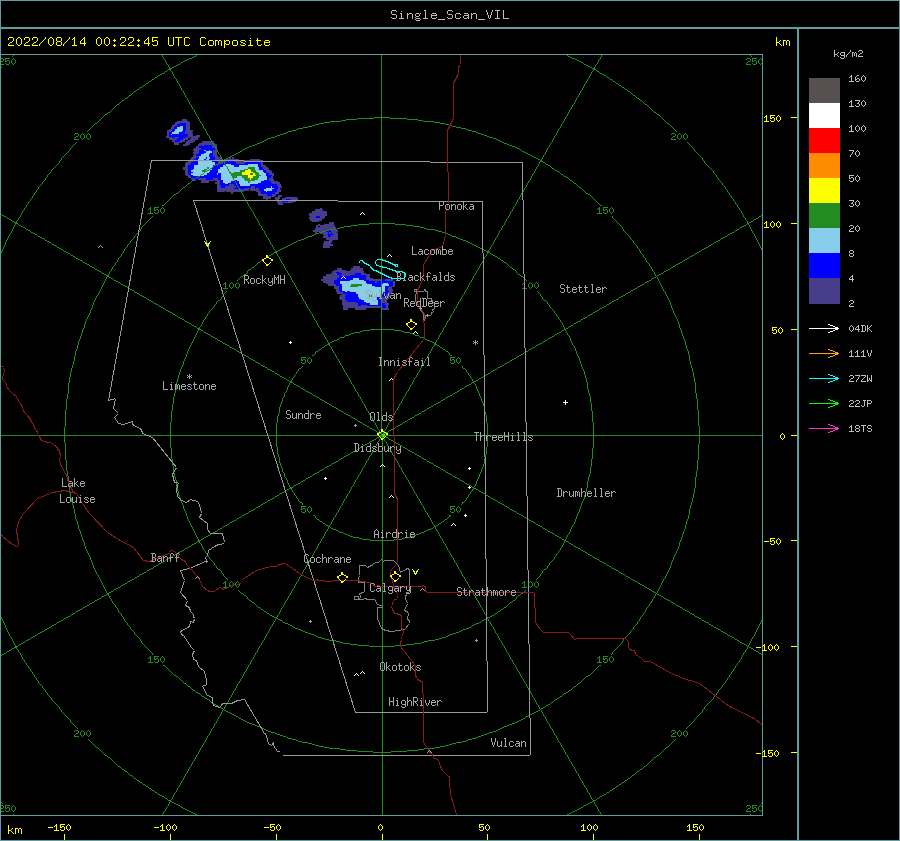Click the Stettler town label
The height and width of the screenshot is (841, 900).
tap(583, 289)
